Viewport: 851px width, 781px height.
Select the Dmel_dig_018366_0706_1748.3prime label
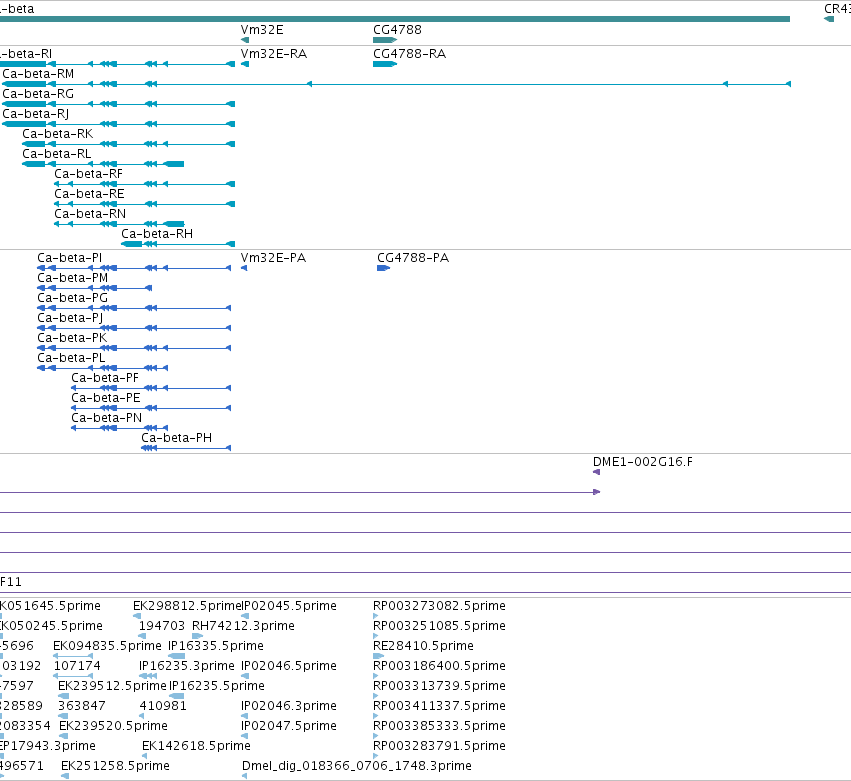pos(357,766)
